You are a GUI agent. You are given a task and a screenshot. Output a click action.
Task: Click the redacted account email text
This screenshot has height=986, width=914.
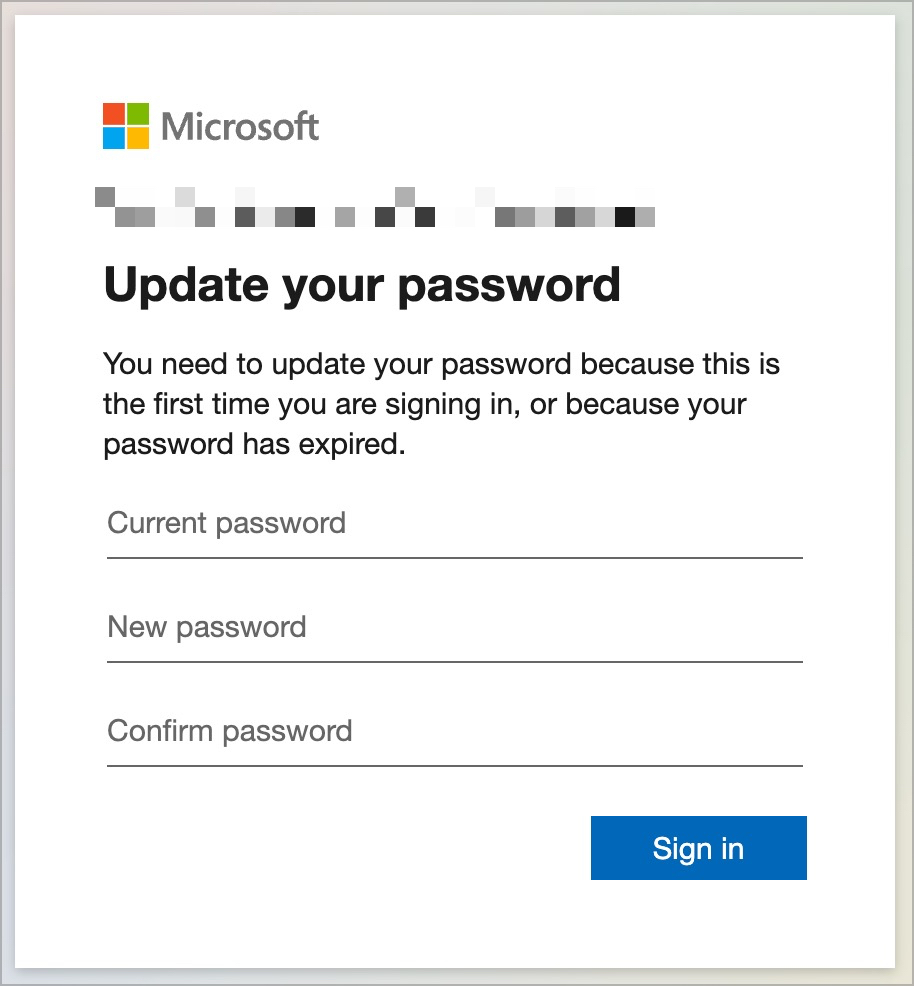coord(375,208)
